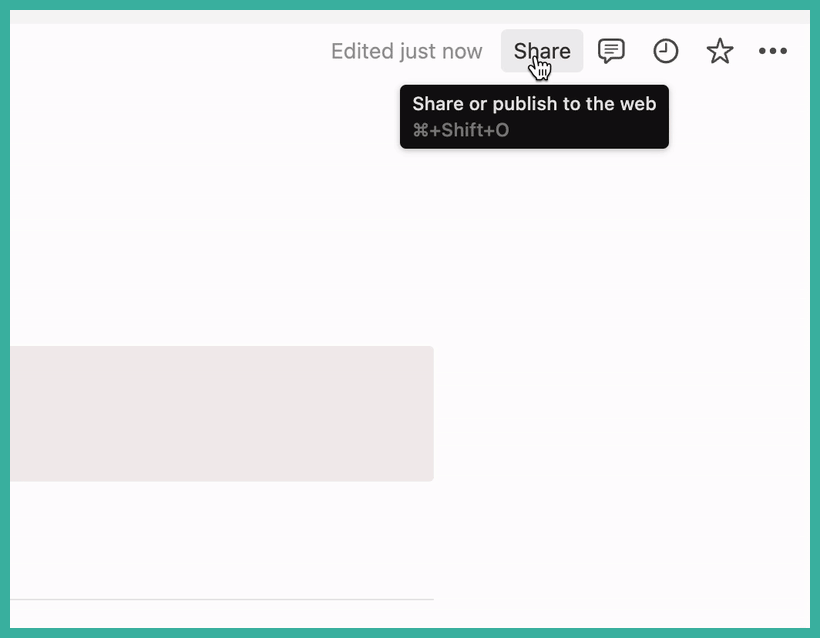Screen dimensions: 820x638
Task: Open the three-dot more options menu
Action: (773, 51)
